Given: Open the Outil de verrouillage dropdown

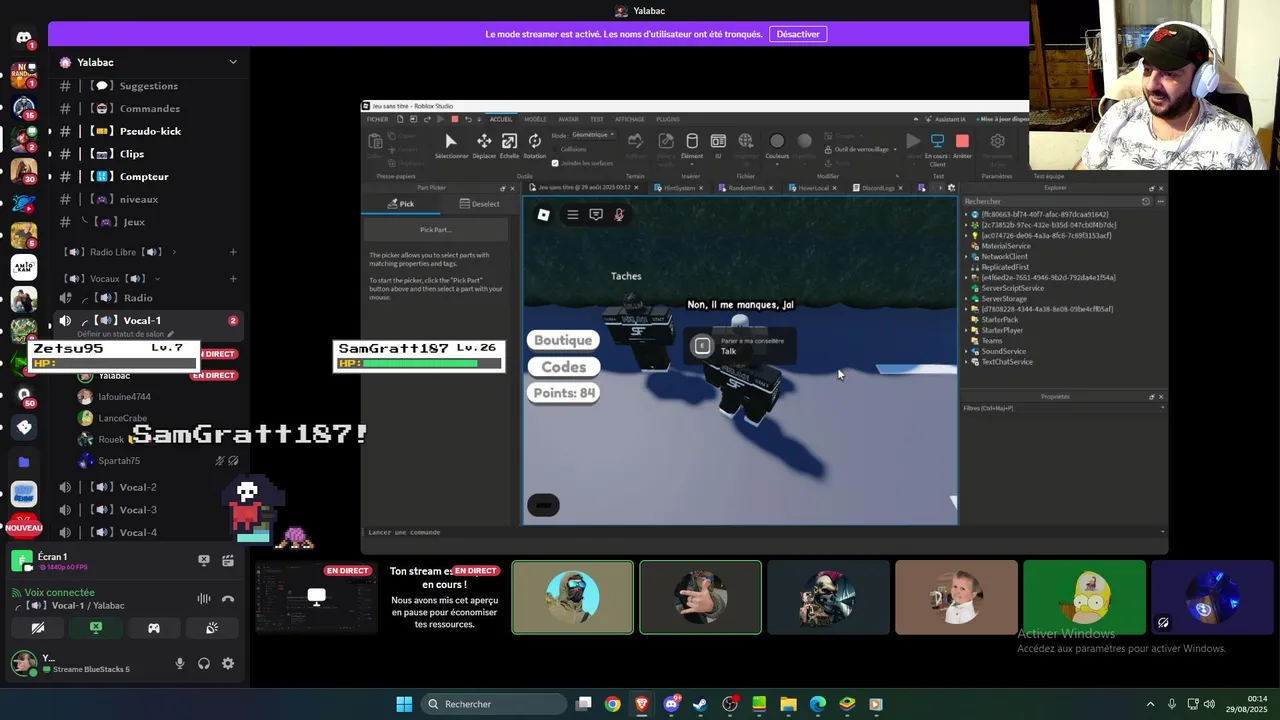Looking at the screenshot, I should (860, 149).
